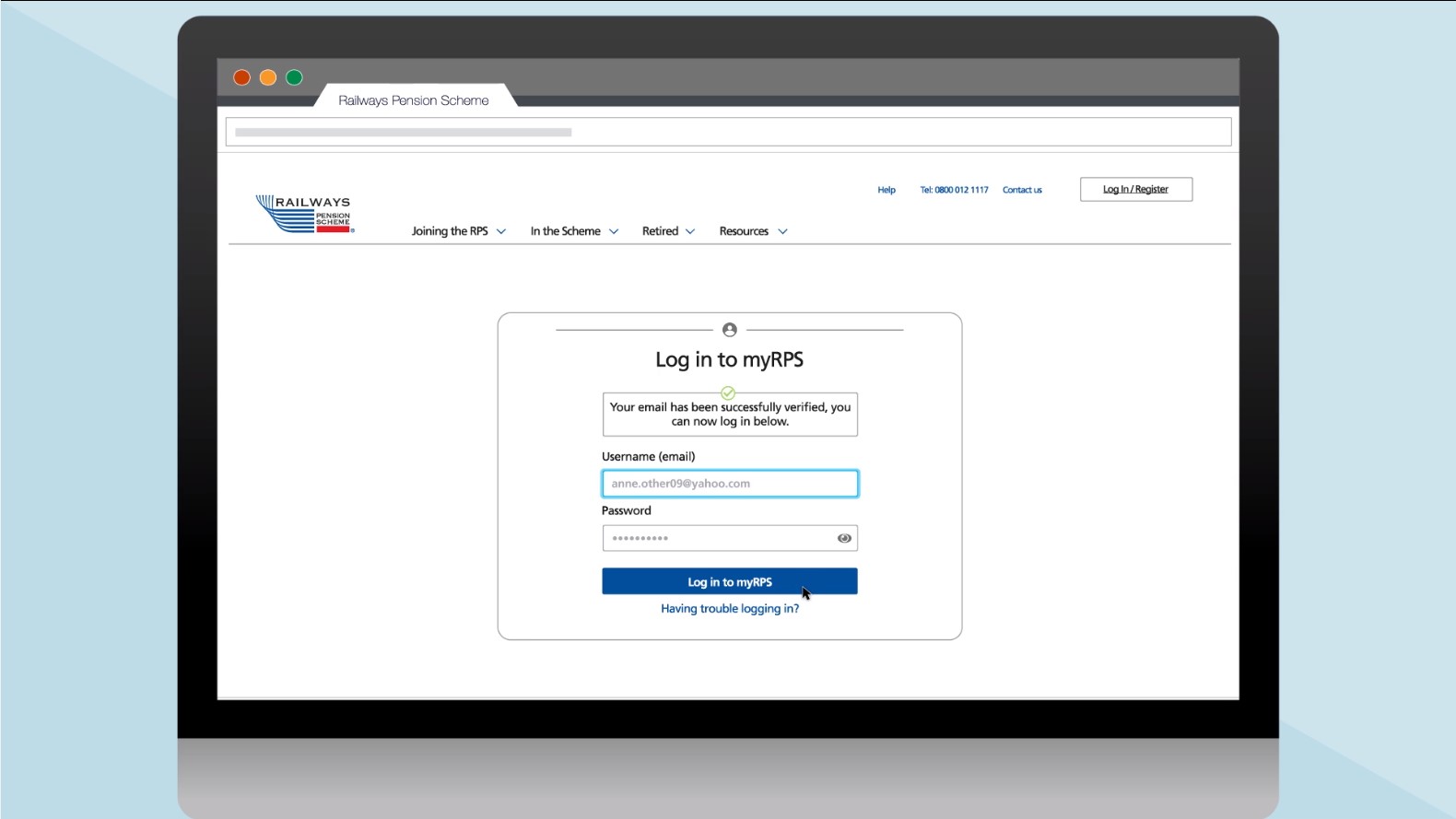Expand the Retired menu chevron
The width and height of the screenshot is (1456, 819).
coord(690,231)
